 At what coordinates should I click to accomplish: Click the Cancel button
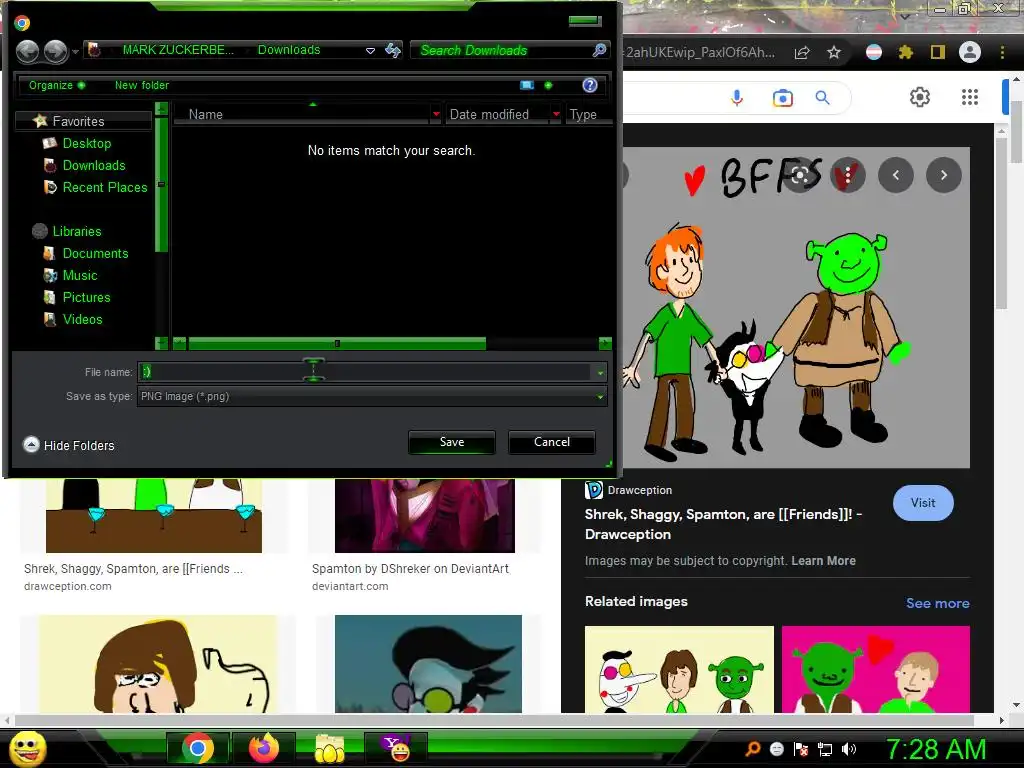coord(552,442)
